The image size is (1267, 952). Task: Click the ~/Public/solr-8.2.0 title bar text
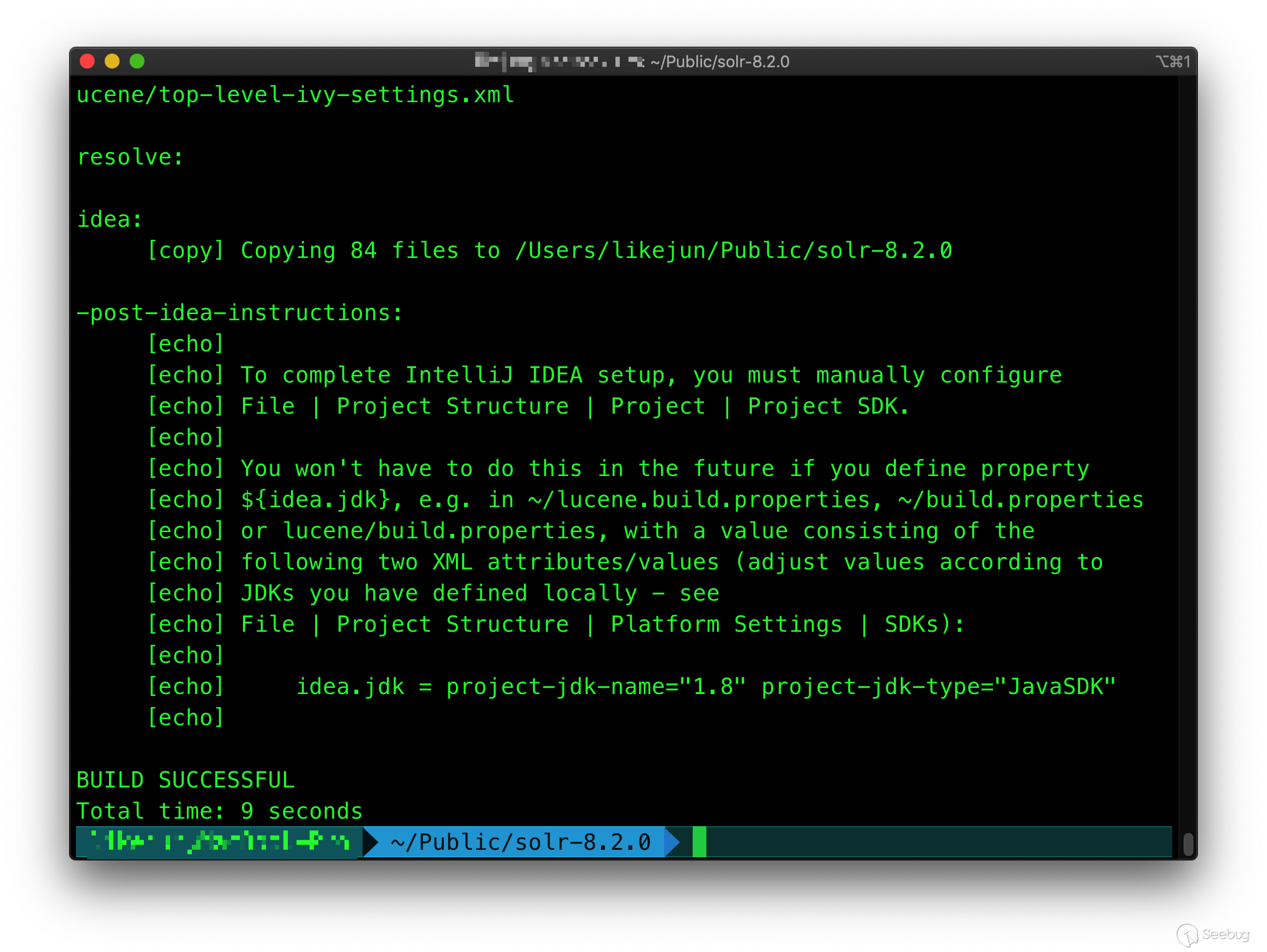tap(719, 62)
